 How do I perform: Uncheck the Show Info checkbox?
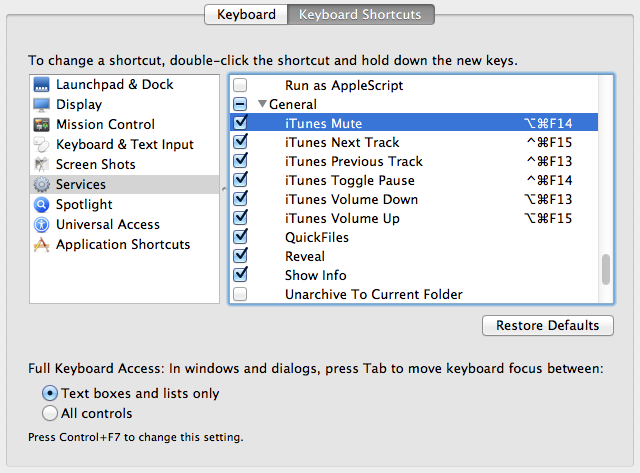tap(240, 274)
